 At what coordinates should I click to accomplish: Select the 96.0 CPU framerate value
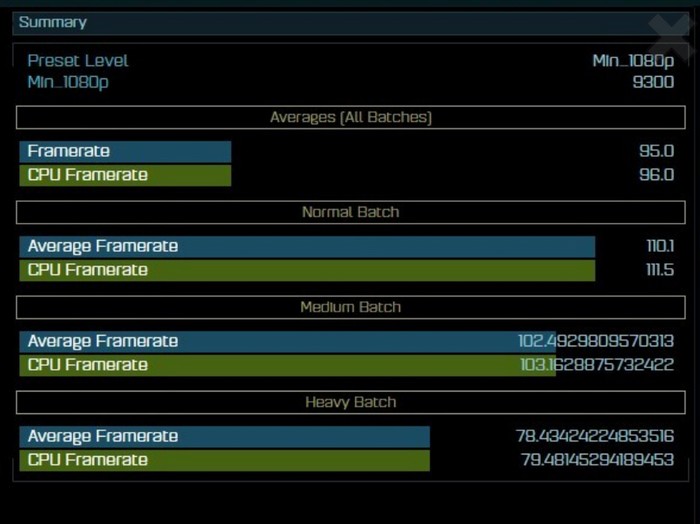click(x=656, y=176)
